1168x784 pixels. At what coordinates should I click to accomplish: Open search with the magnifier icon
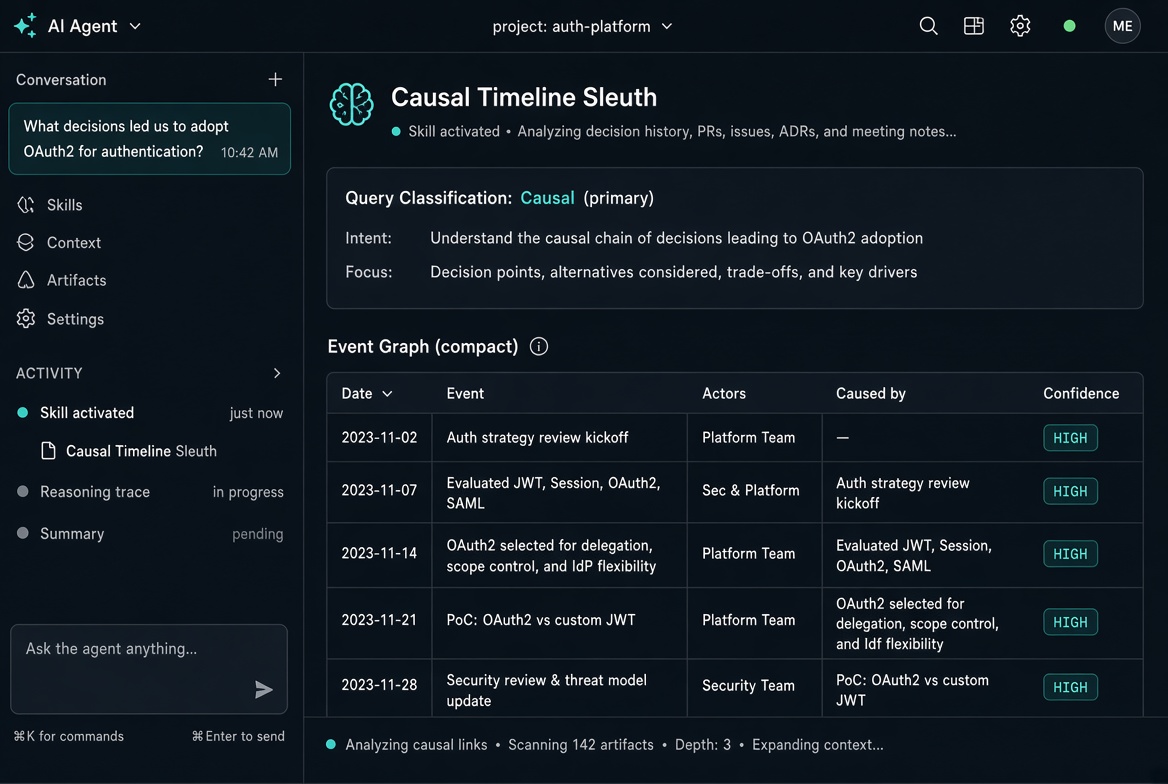coord(928,26)
